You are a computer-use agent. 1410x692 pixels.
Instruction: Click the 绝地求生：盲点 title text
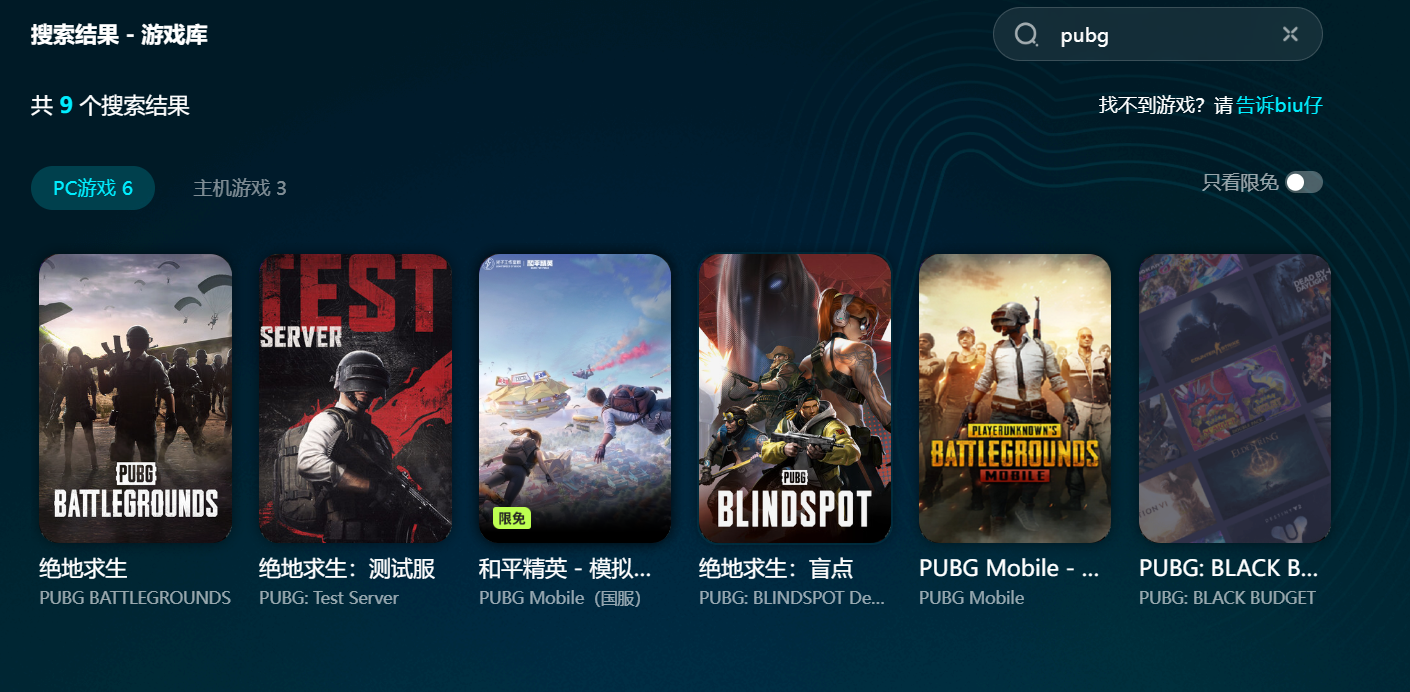coord(776,569)
